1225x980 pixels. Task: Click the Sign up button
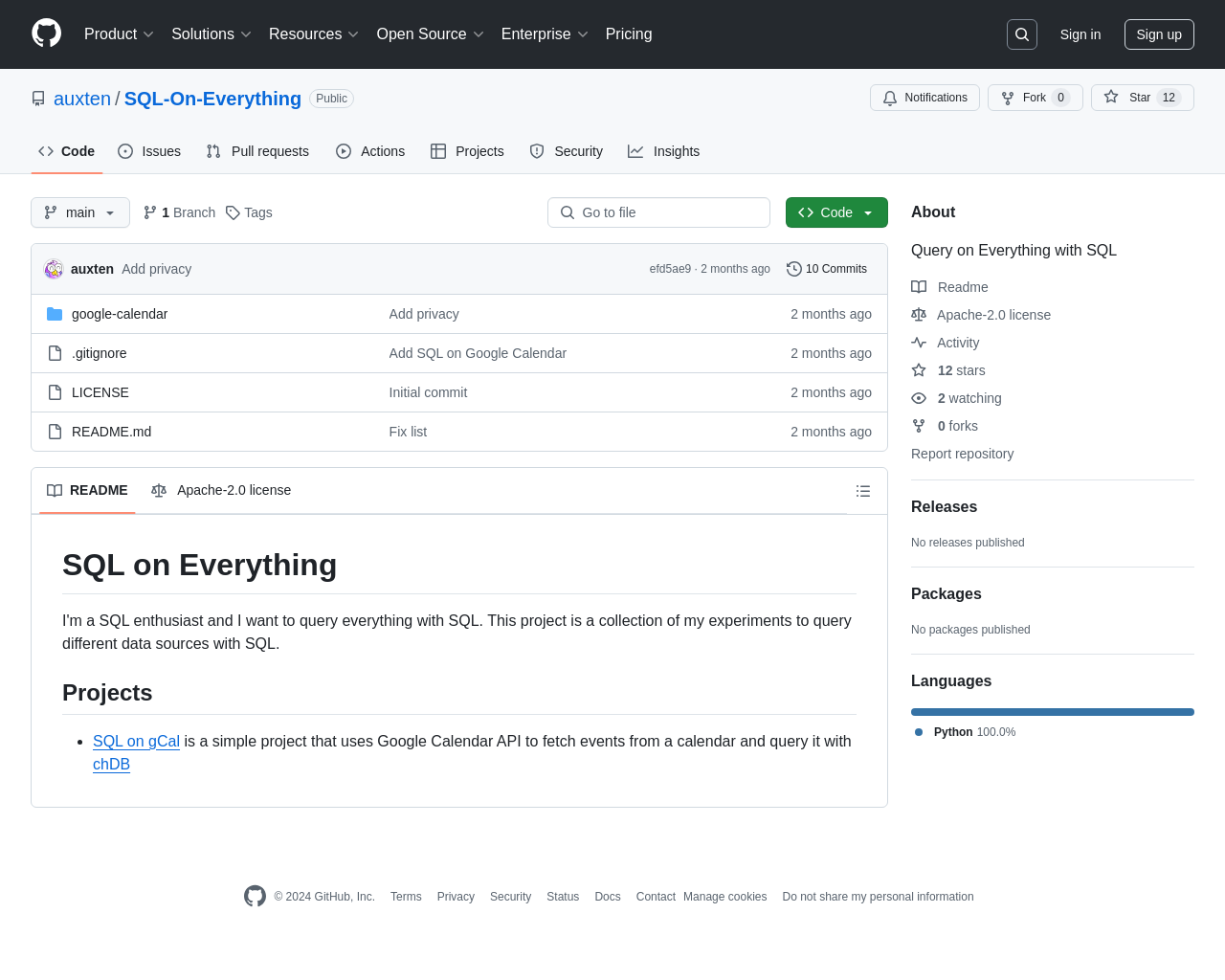1159,34
